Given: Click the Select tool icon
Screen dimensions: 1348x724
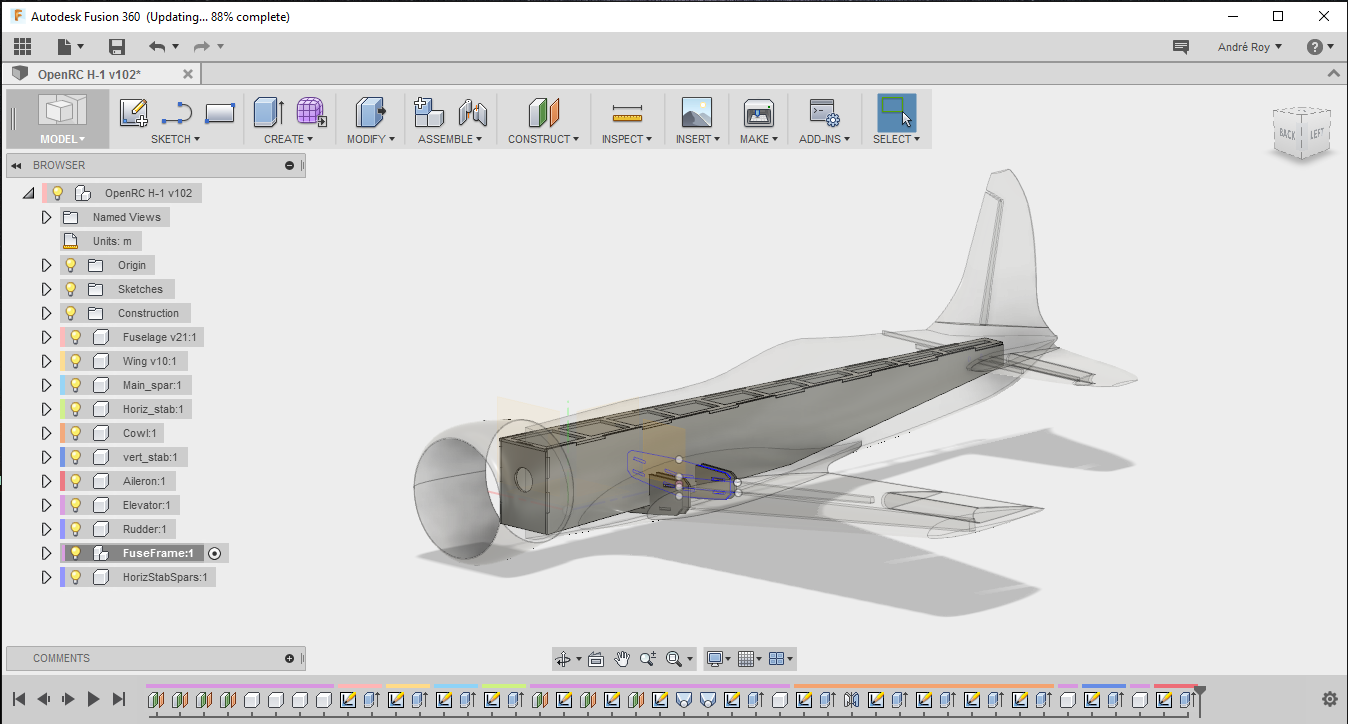Looking at the screenshot, I should coord(896,112).
